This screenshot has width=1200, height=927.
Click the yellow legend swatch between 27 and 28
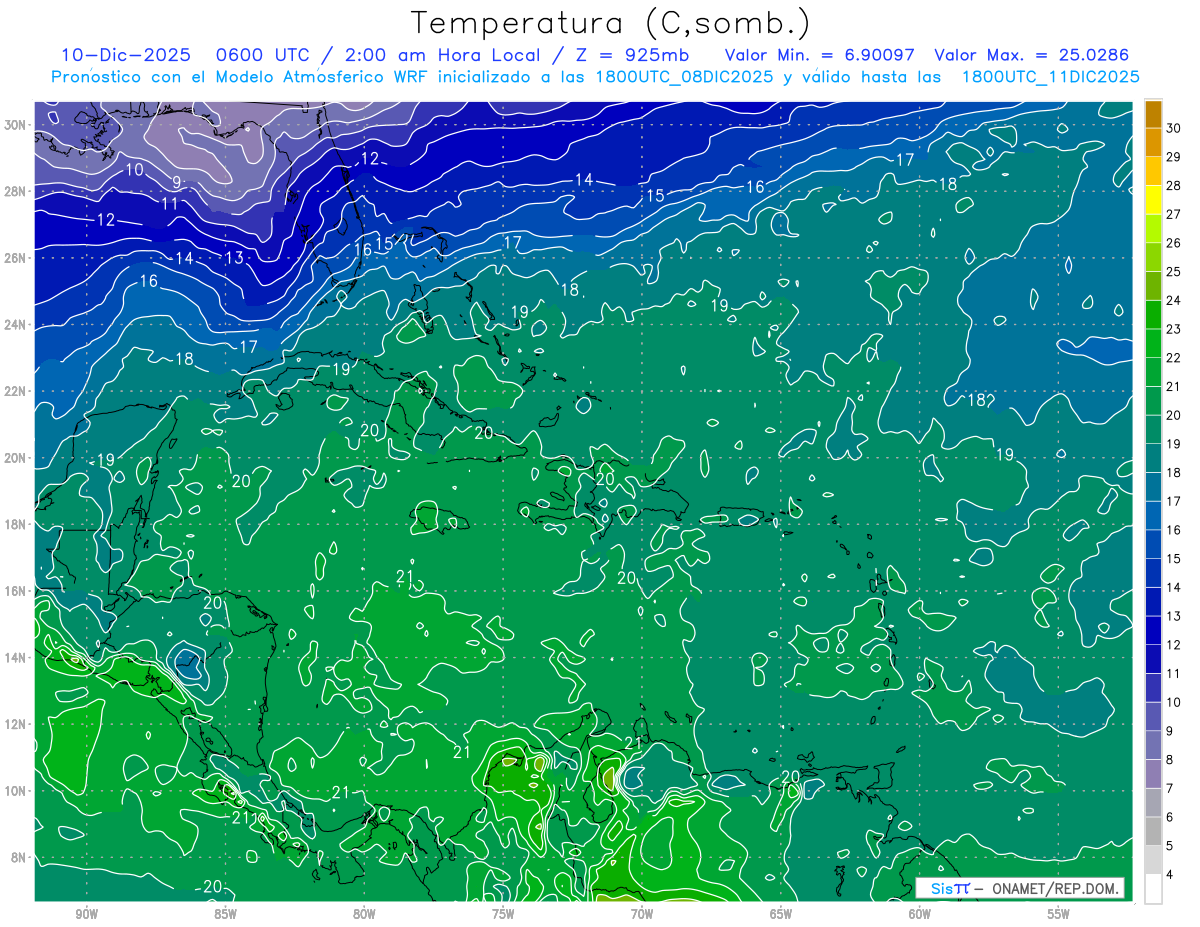coord(1153,200)
